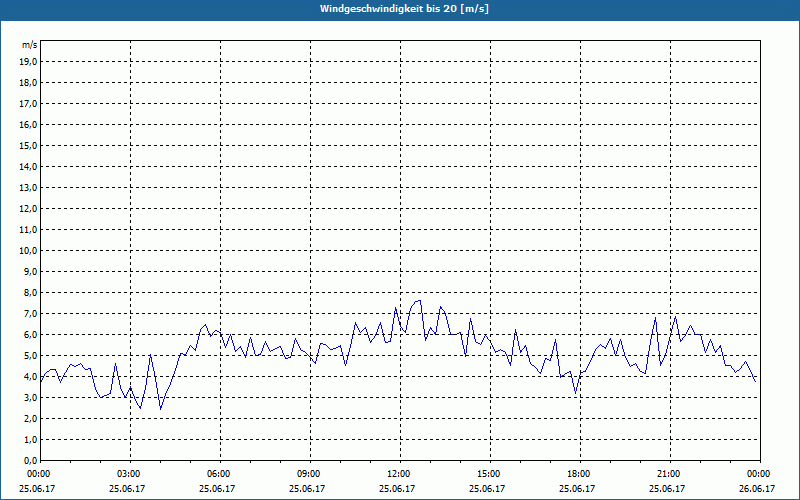The image size is (800, 500).
Task: Click the 6,0 y-axis label
Action: point(31,335)
